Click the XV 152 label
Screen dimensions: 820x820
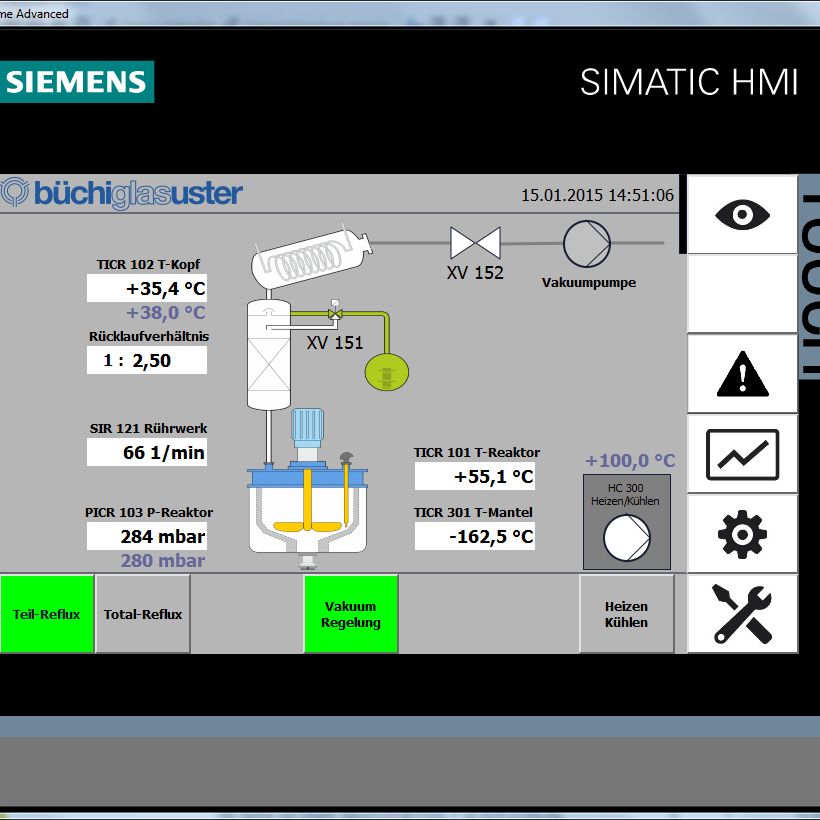coord(475,273)
